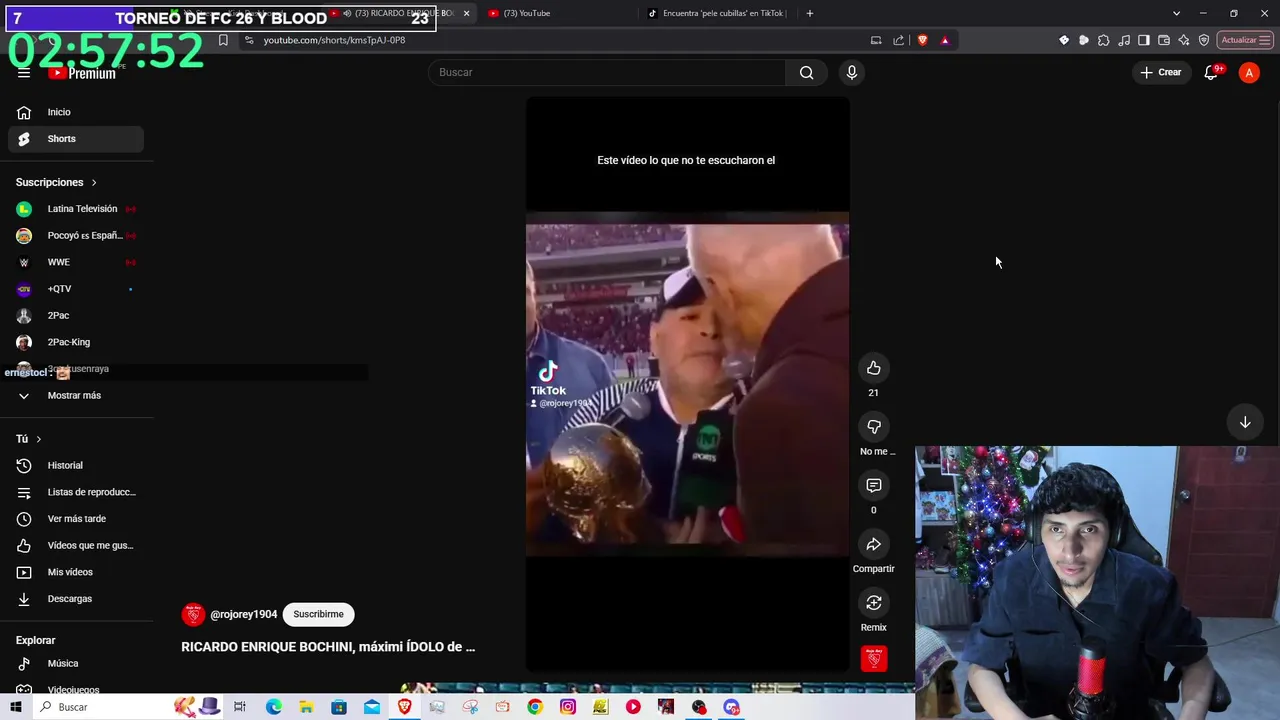Open Google Chrome from taskbar
Viewport: 1280px width, 720px height.
pyautogui.click(x=535, y=707)
